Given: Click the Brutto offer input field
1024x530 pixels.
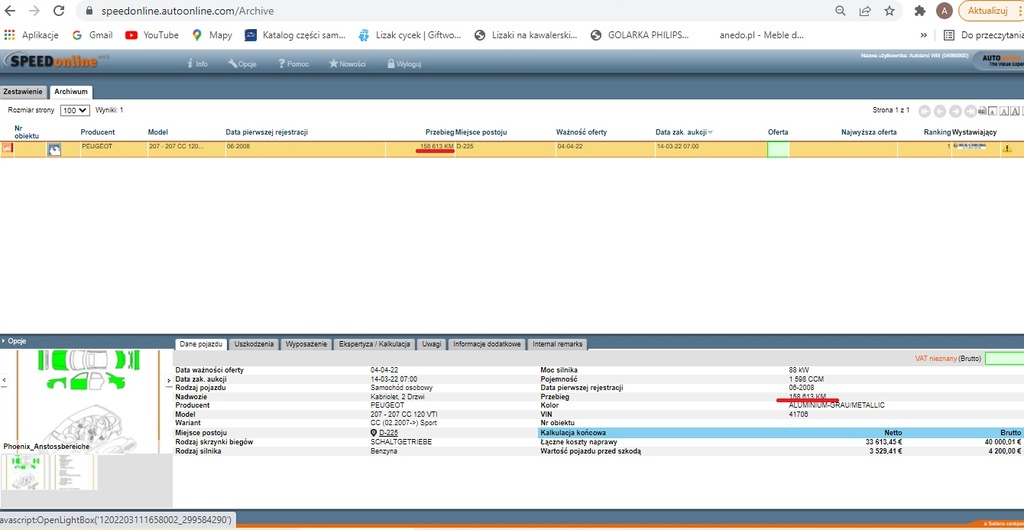Looking at the screenshot, I should coord(1004,358).
